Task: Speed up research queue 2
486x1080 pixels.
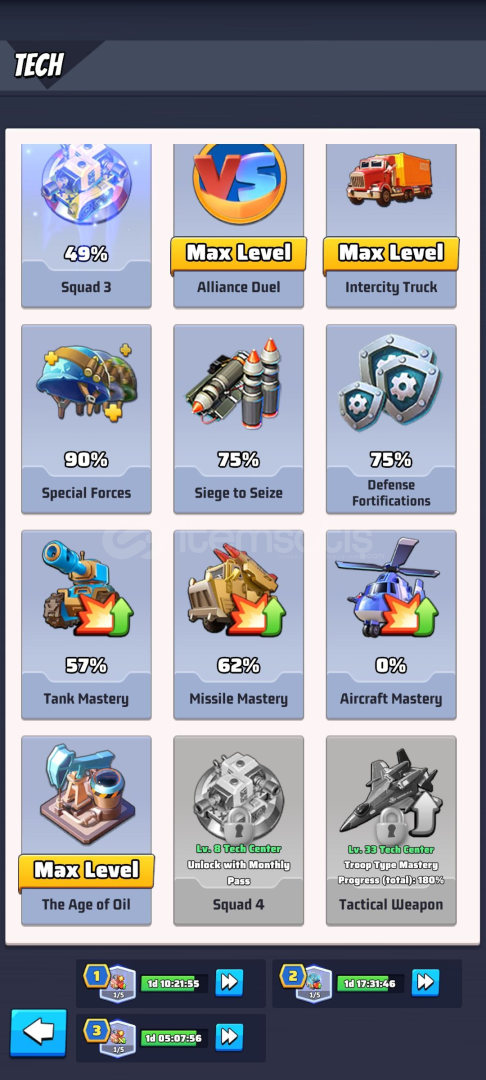Action: (425, 983)
